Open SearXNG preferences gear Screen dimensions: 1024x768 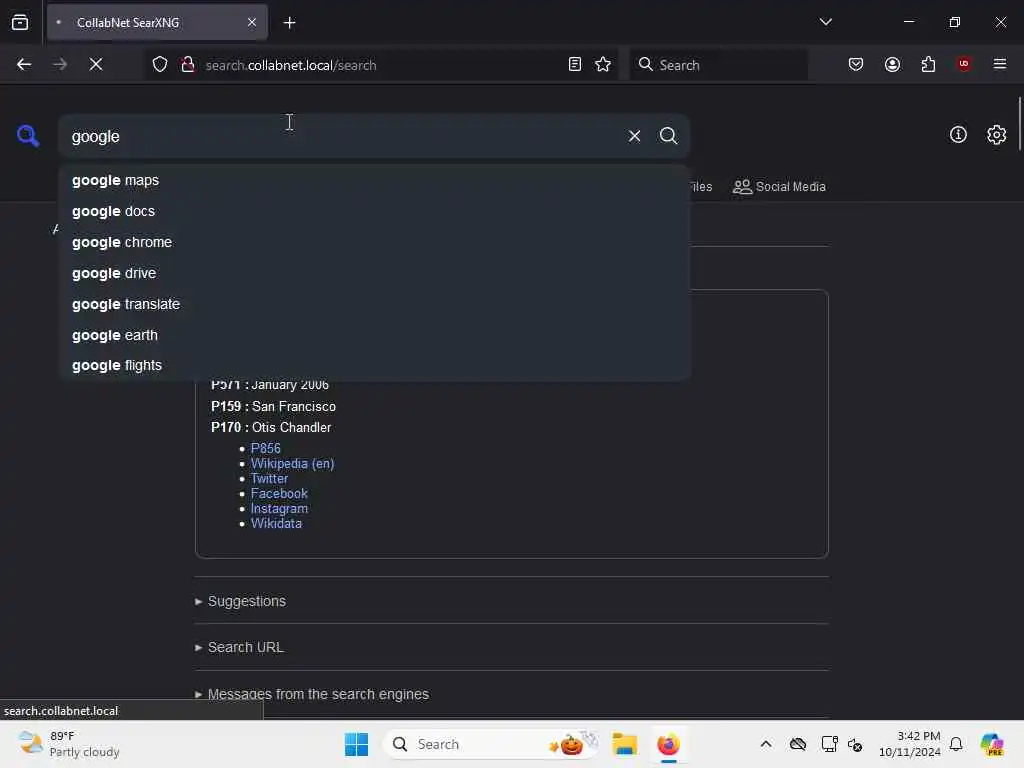(996, 135)
